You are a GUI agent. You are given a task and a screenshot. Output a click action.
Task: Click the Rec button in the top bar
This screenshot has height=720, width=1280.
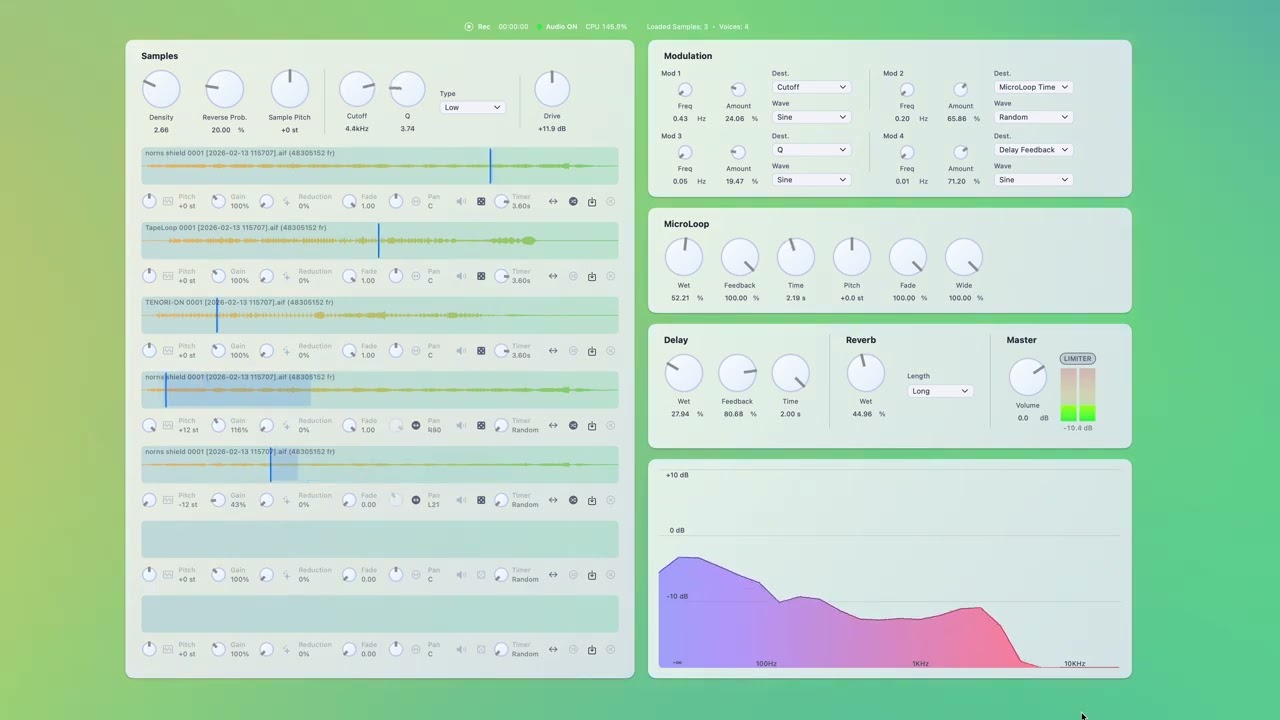(478, 27)
